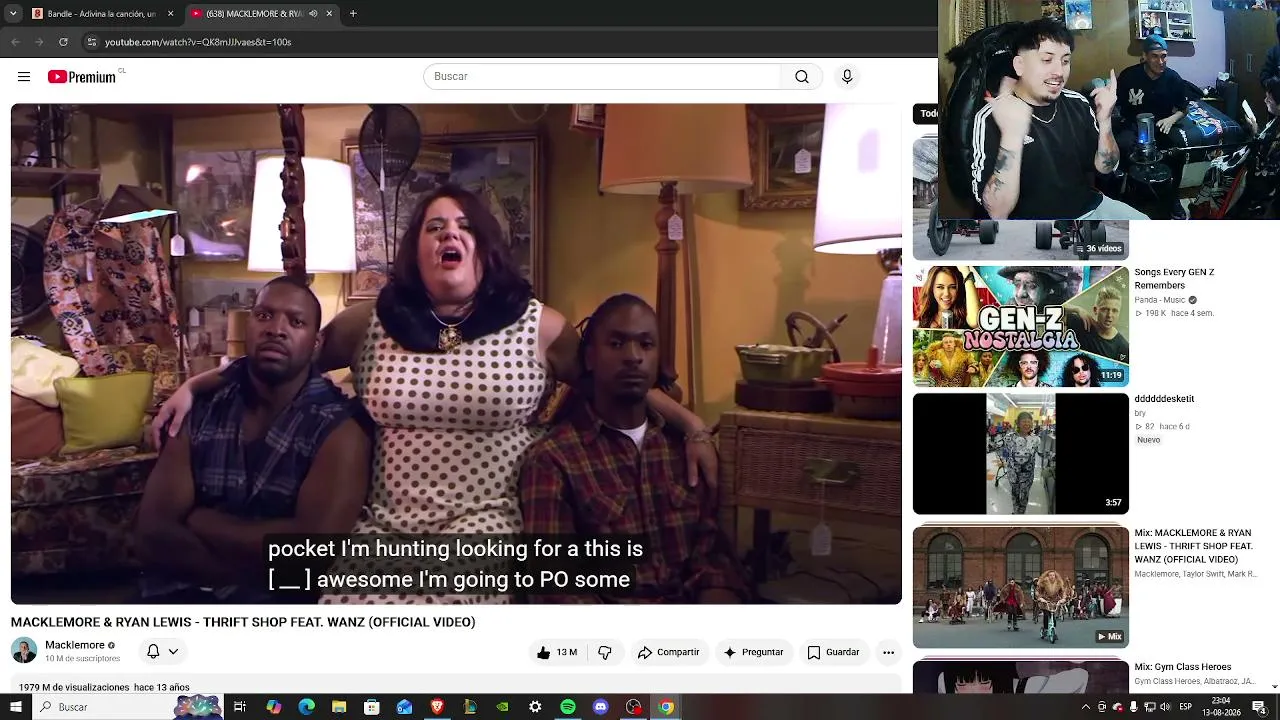This screenshot has height=720, width=1280.
Task: Open more actions three-dot menu
Action: (888, 652)
